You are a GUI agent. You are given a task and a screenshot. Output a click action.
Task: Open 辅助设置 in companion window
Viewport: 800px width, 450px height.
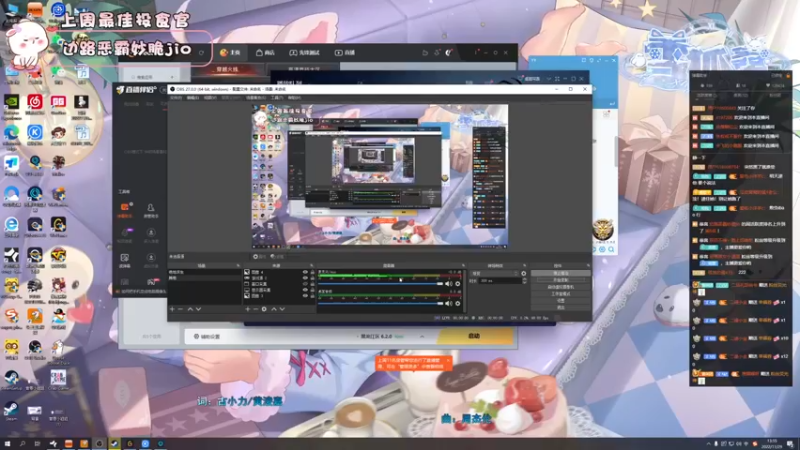(x=207, y=337)
